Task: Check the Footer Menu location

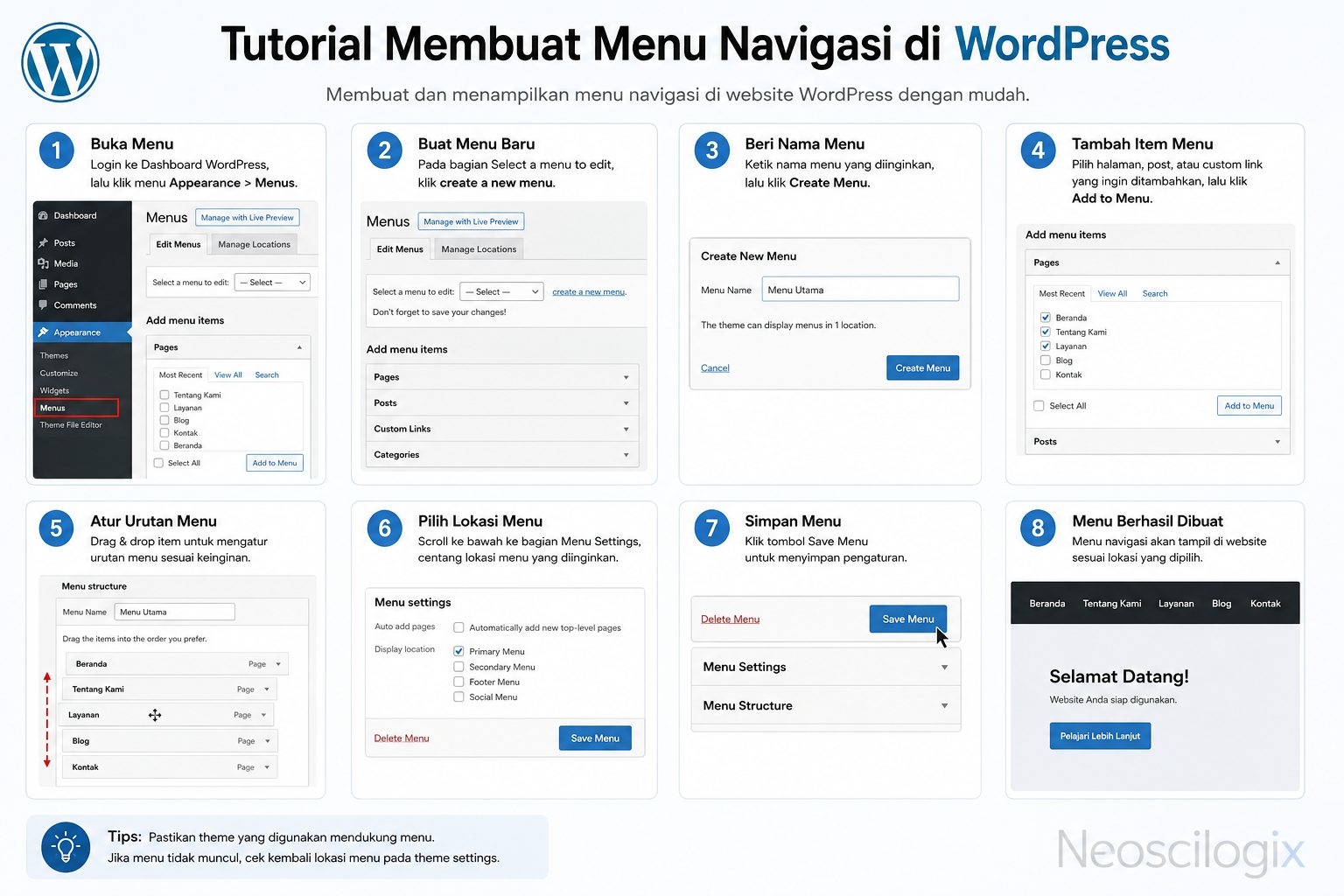Action: click(458, 682)
